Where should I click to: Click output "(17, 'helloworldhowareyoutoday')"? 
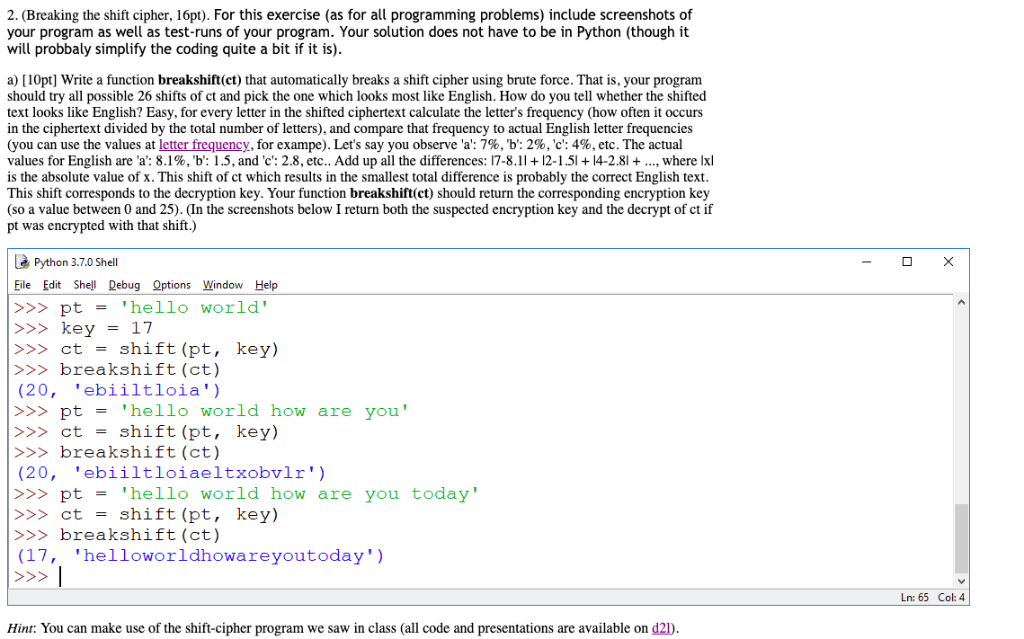coord(200,556)
